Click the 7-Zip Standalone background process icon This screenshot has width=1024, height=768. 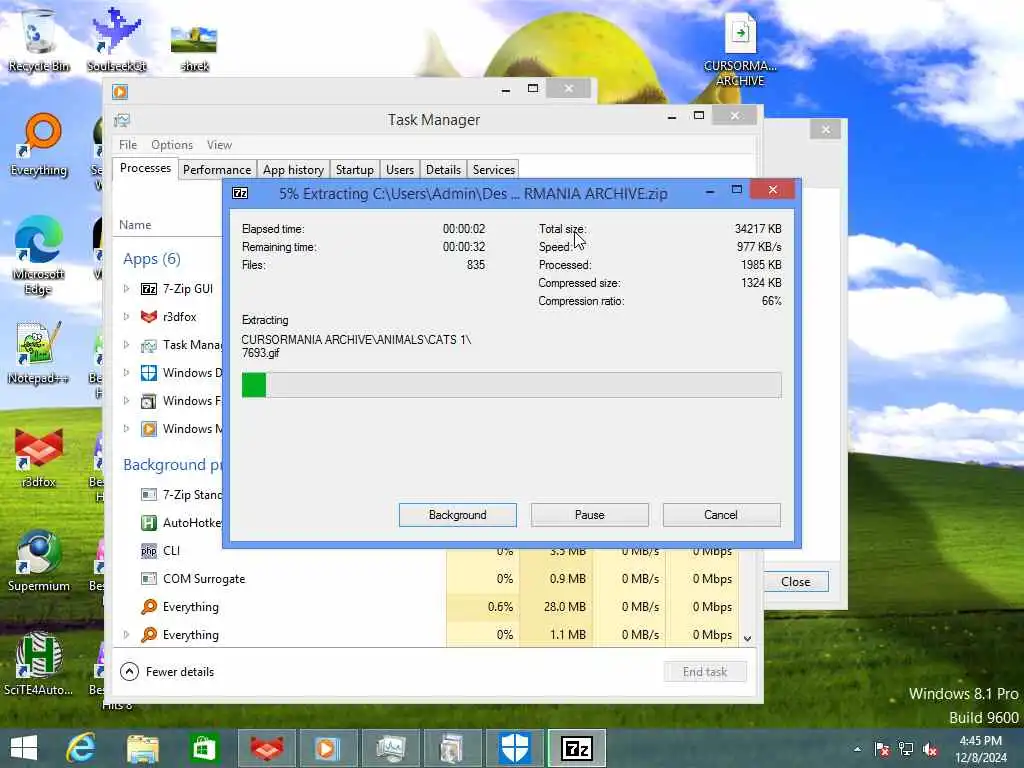(x=149, y=494)
